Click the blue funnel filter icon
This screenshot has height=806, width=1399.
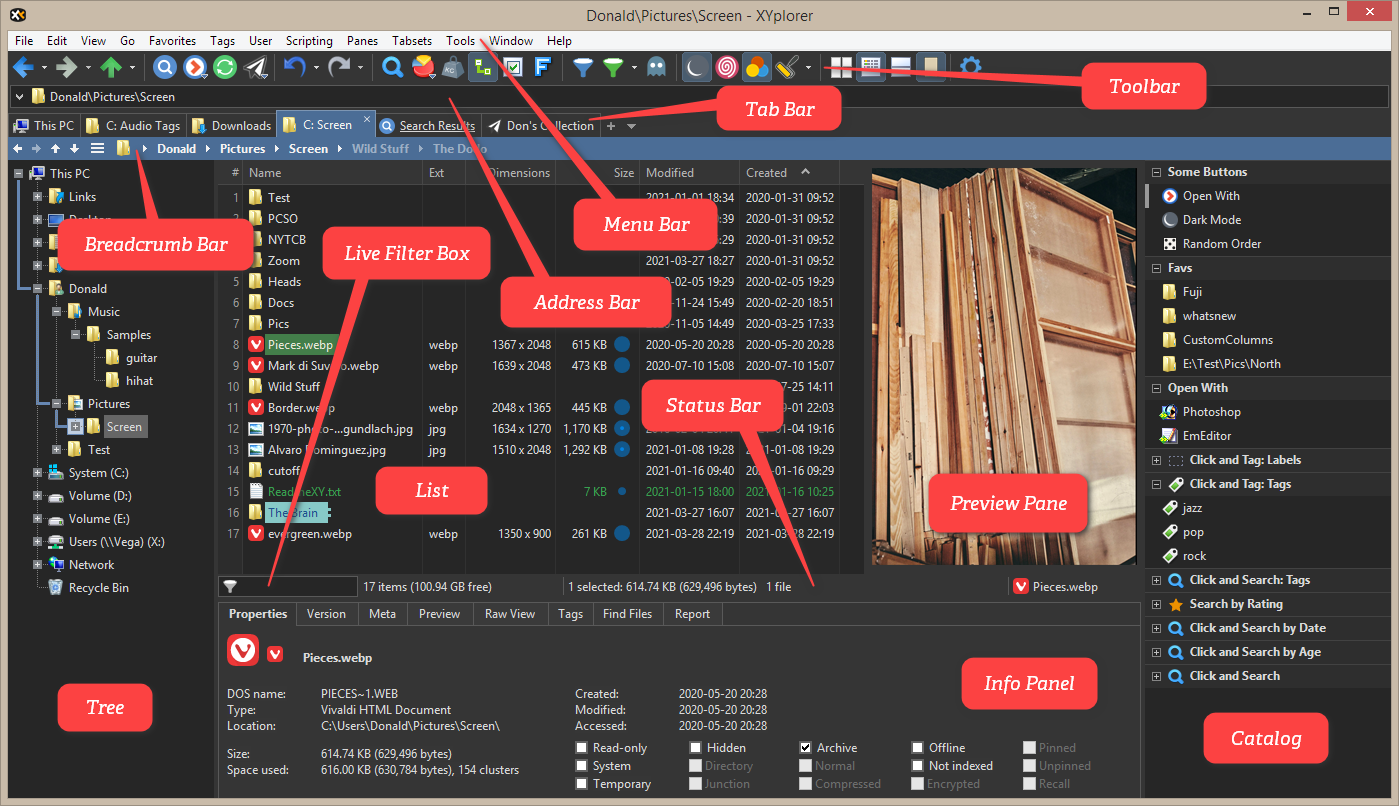582,67
